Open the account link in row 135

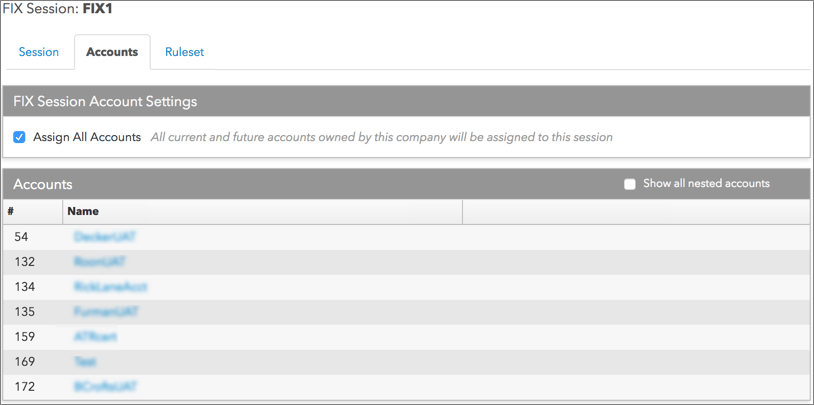106,312
